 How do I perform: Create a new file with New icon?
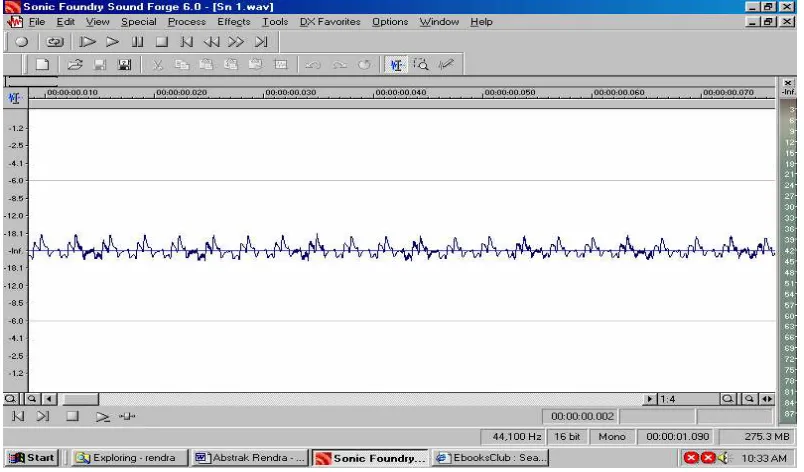tap(42, 65)
